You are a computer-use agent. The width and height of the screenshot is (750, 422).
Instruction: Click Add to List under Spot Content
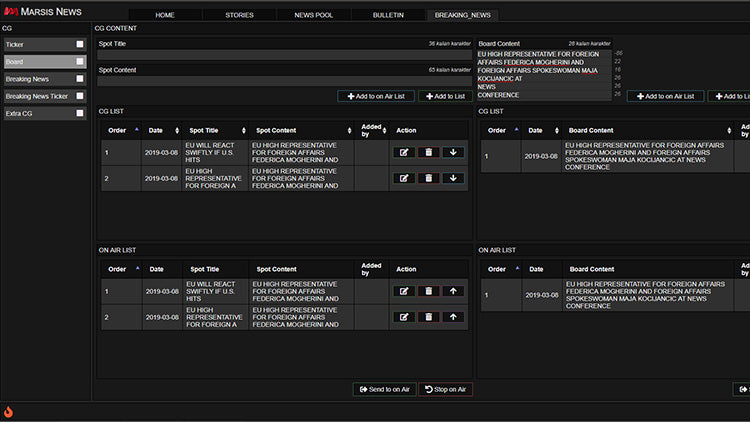(445, 96)
